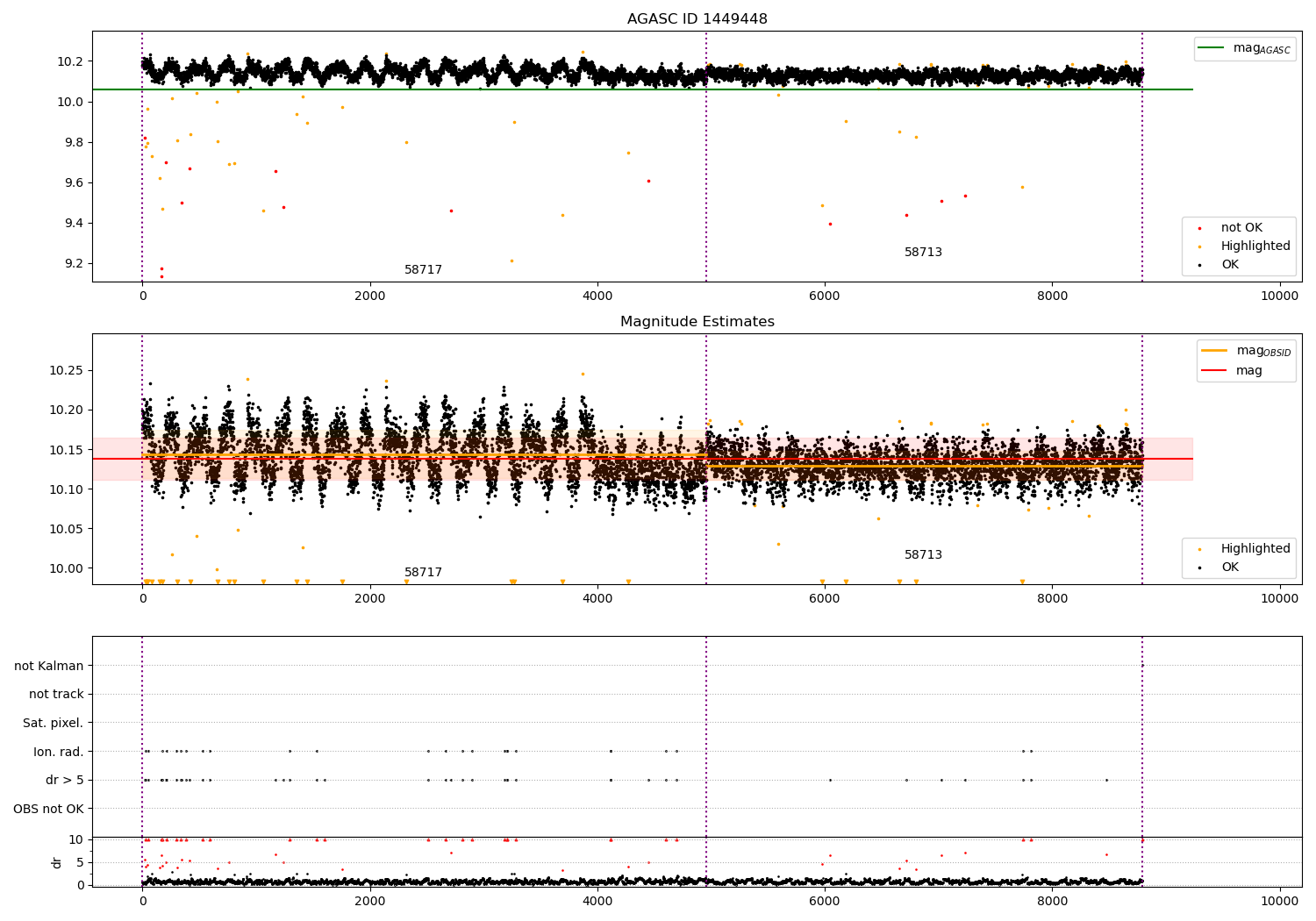1316x921 pixels.
Task: Click the 10.10 y-axis tick label
Action: pos(67,489)
